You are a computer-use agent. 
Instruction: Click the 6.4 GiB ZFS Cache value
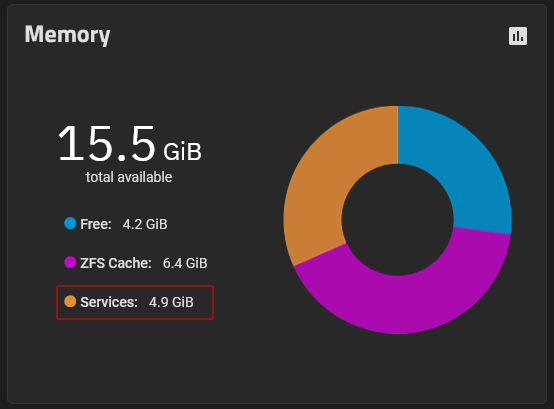coord(185,263)
